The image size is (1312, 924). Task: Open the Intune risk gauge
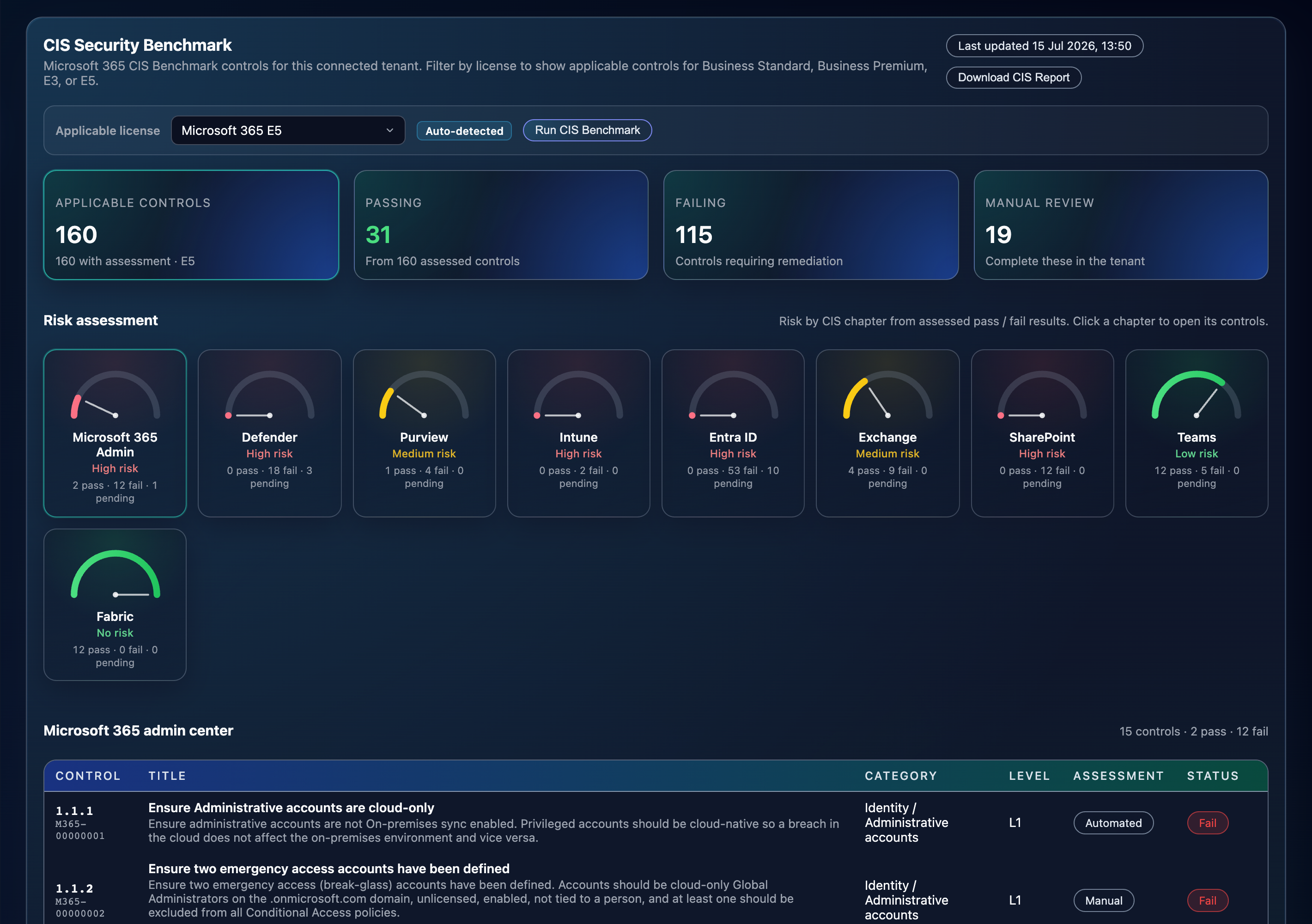pos(578,433)
